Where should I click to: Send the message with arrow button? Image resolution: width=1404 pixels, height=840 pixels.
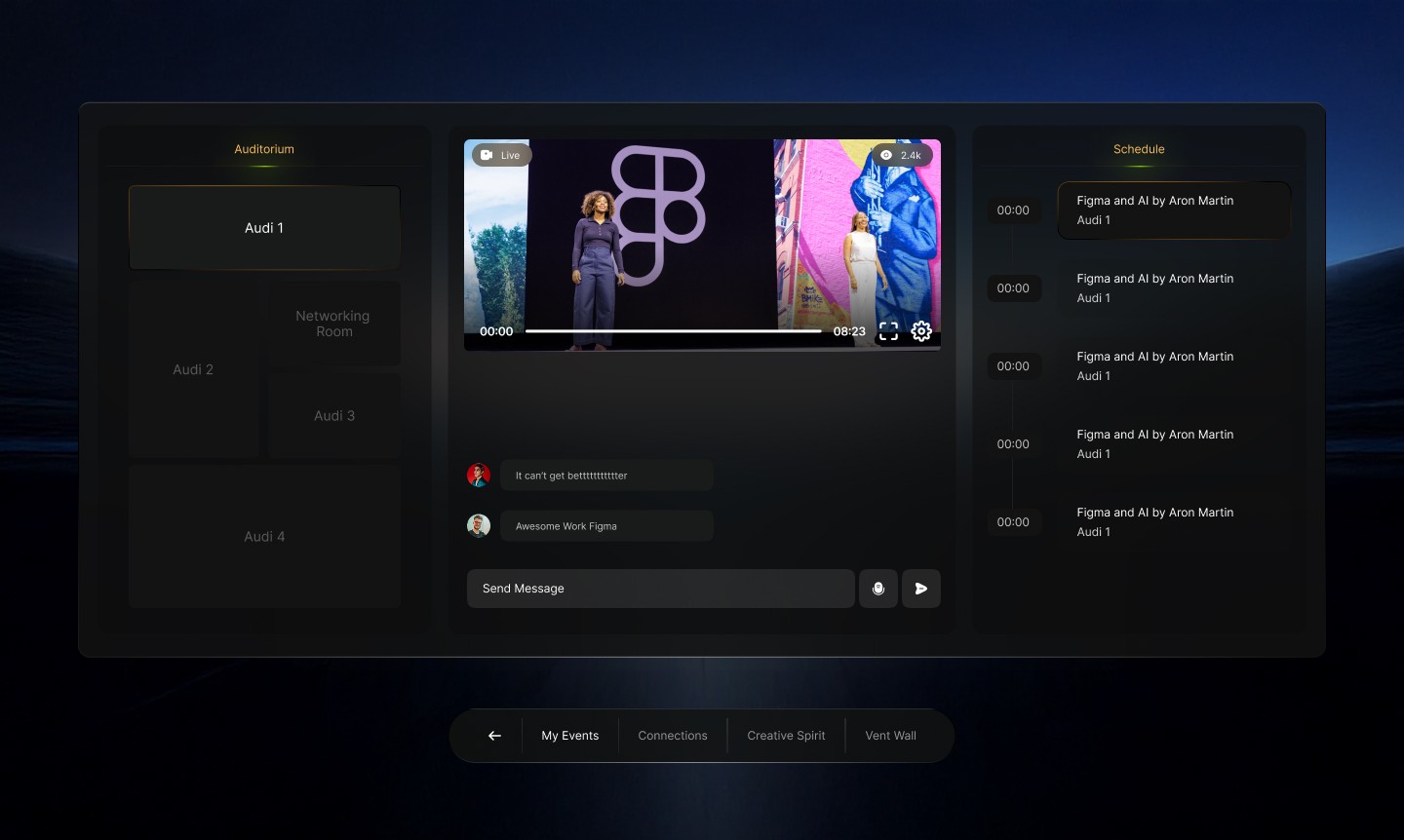coord(921,589)
